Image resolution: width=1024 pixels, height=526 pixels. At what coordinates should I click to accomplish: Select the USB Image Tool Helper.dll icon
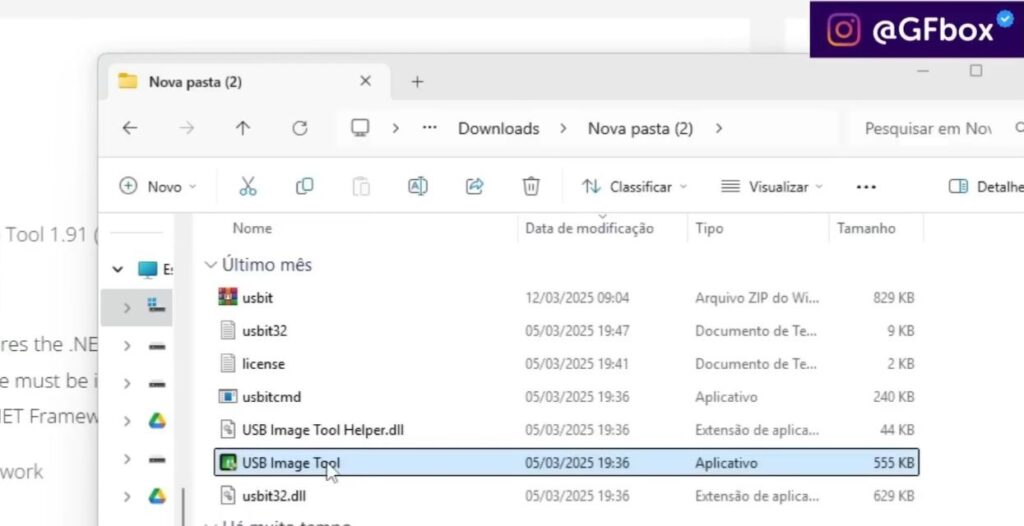pos(227,429)
